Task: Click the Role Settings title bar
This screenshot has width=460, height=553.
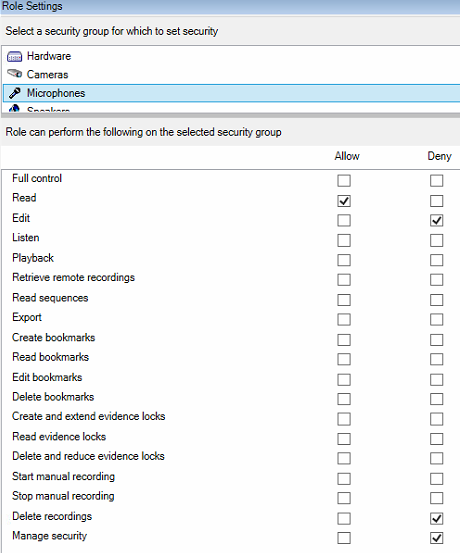Action: [230, 6]
